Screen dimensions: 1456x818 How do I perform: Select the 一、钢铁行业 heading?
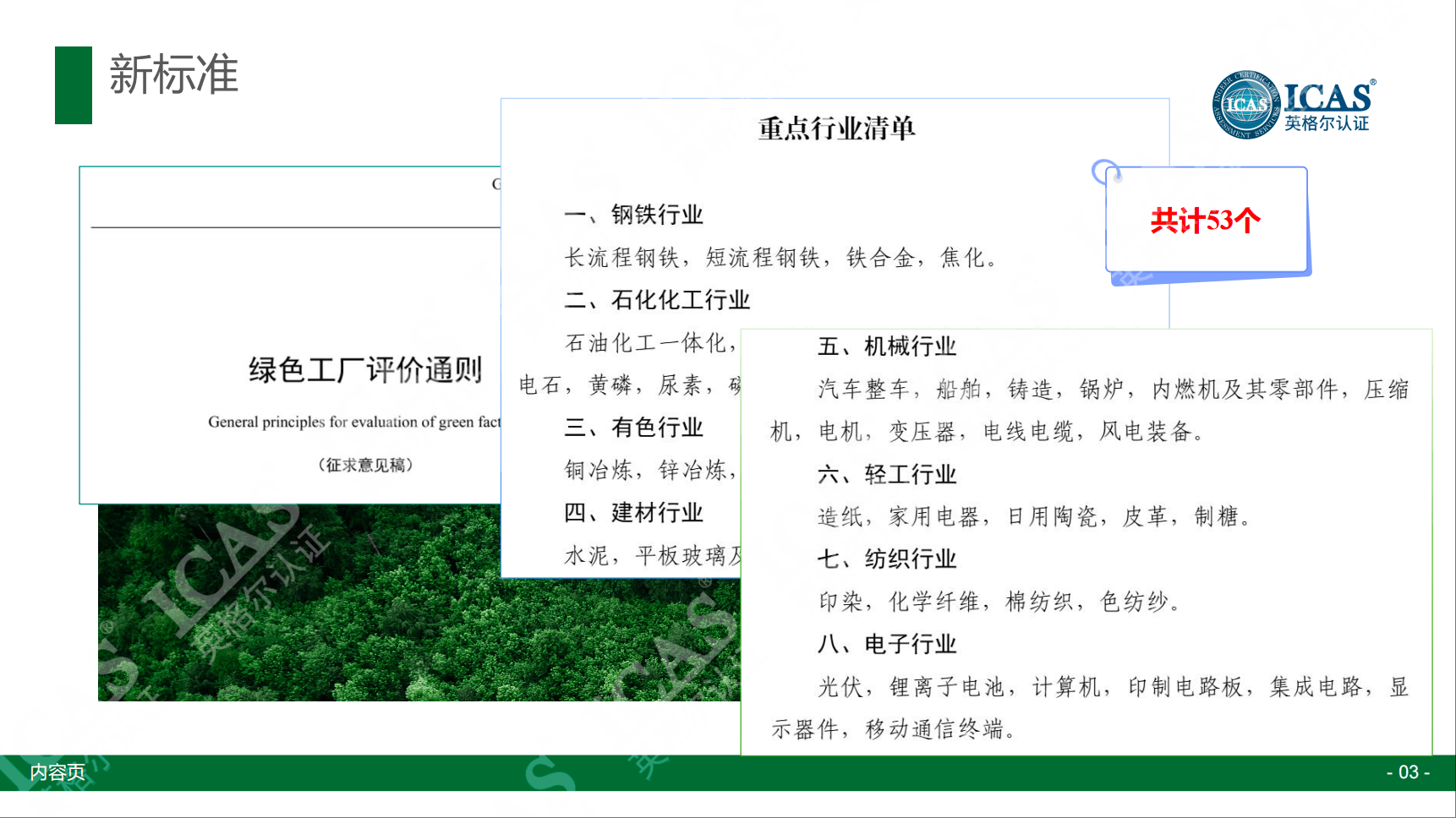[x=633, y=215]
